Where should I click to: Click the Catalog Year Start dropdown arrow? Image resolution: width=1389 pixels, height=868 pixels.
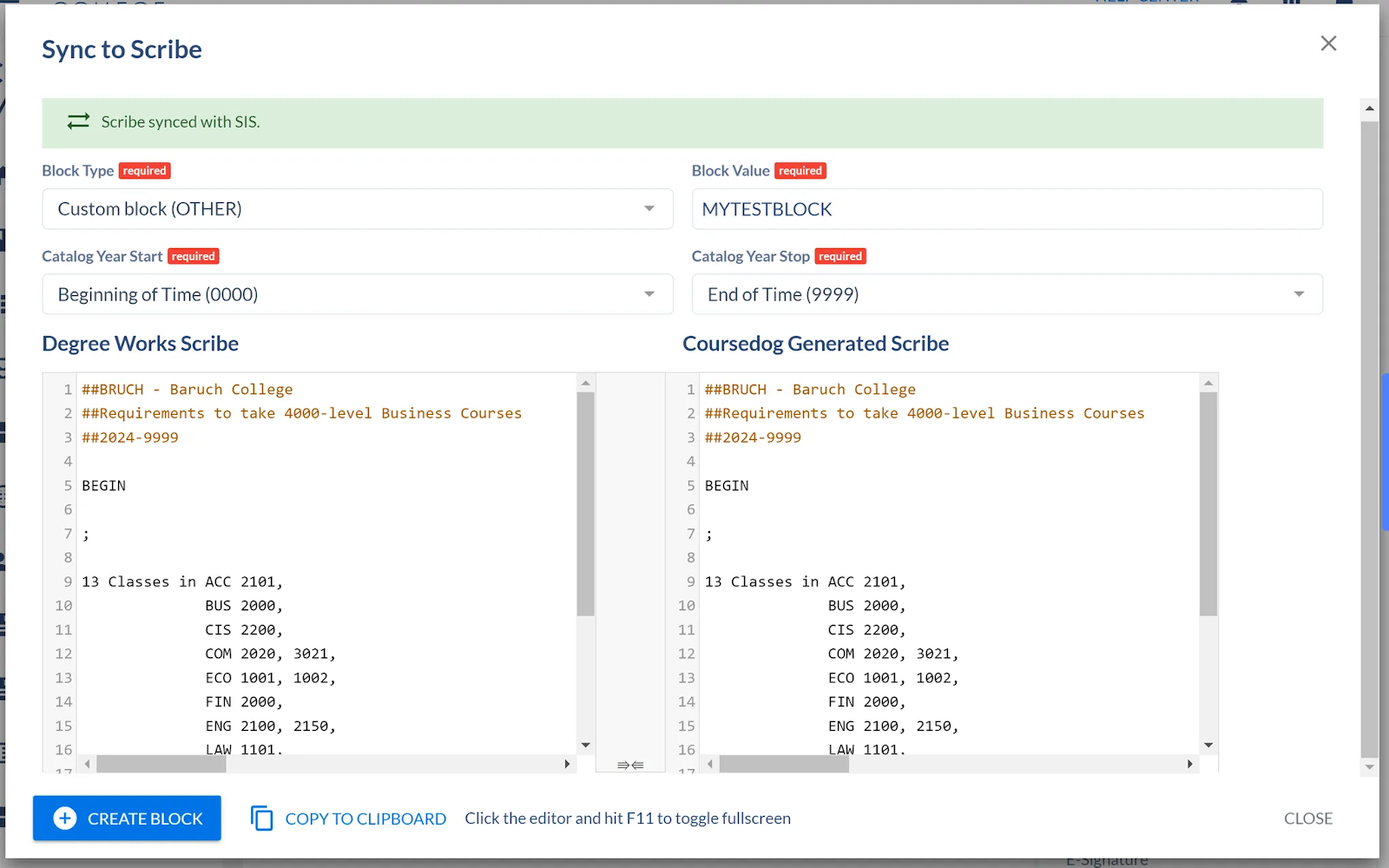[x=649, y=294]
